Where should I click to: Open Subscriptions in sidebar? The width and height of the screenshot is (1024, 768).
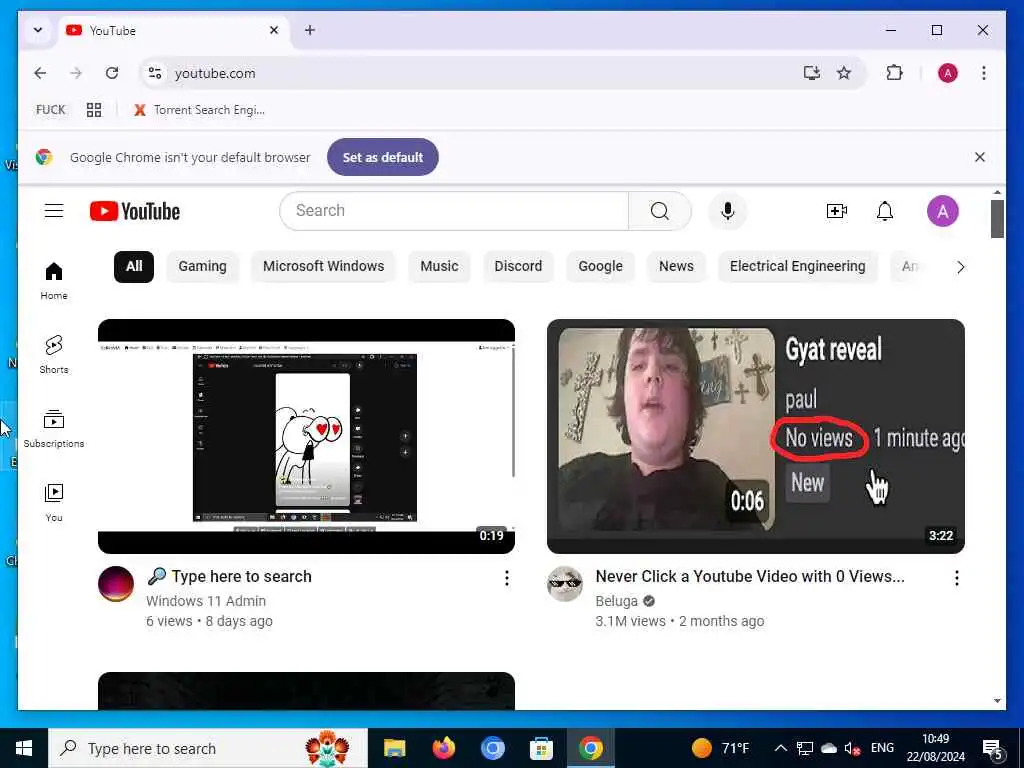(x=54, y=428)
